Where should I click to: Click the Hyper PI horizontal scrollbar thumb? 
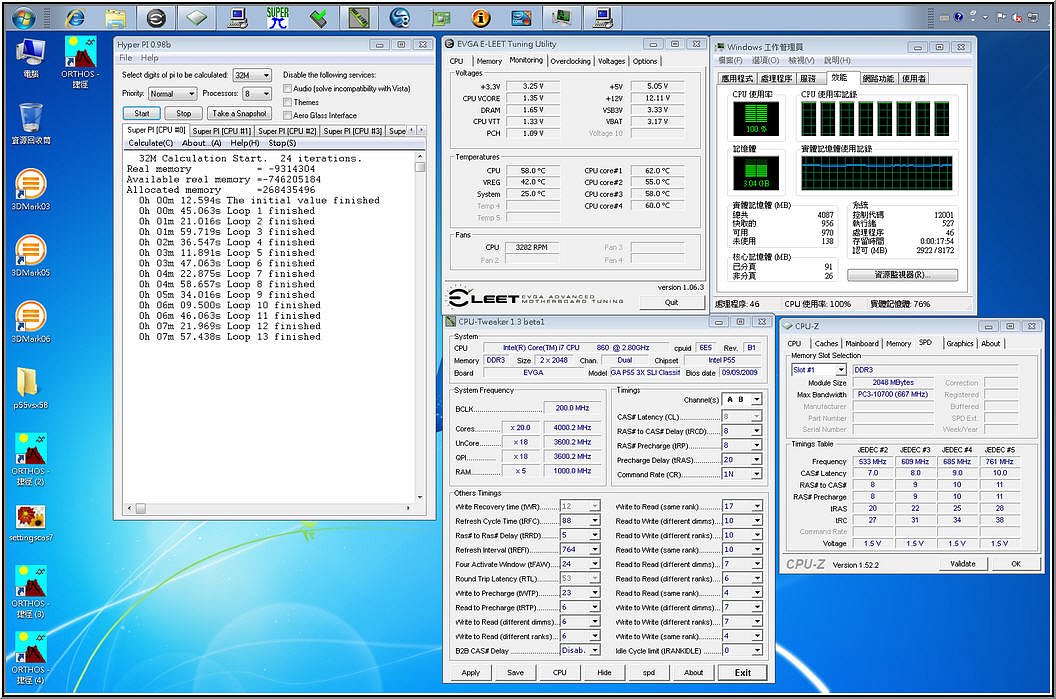(141, 508)
